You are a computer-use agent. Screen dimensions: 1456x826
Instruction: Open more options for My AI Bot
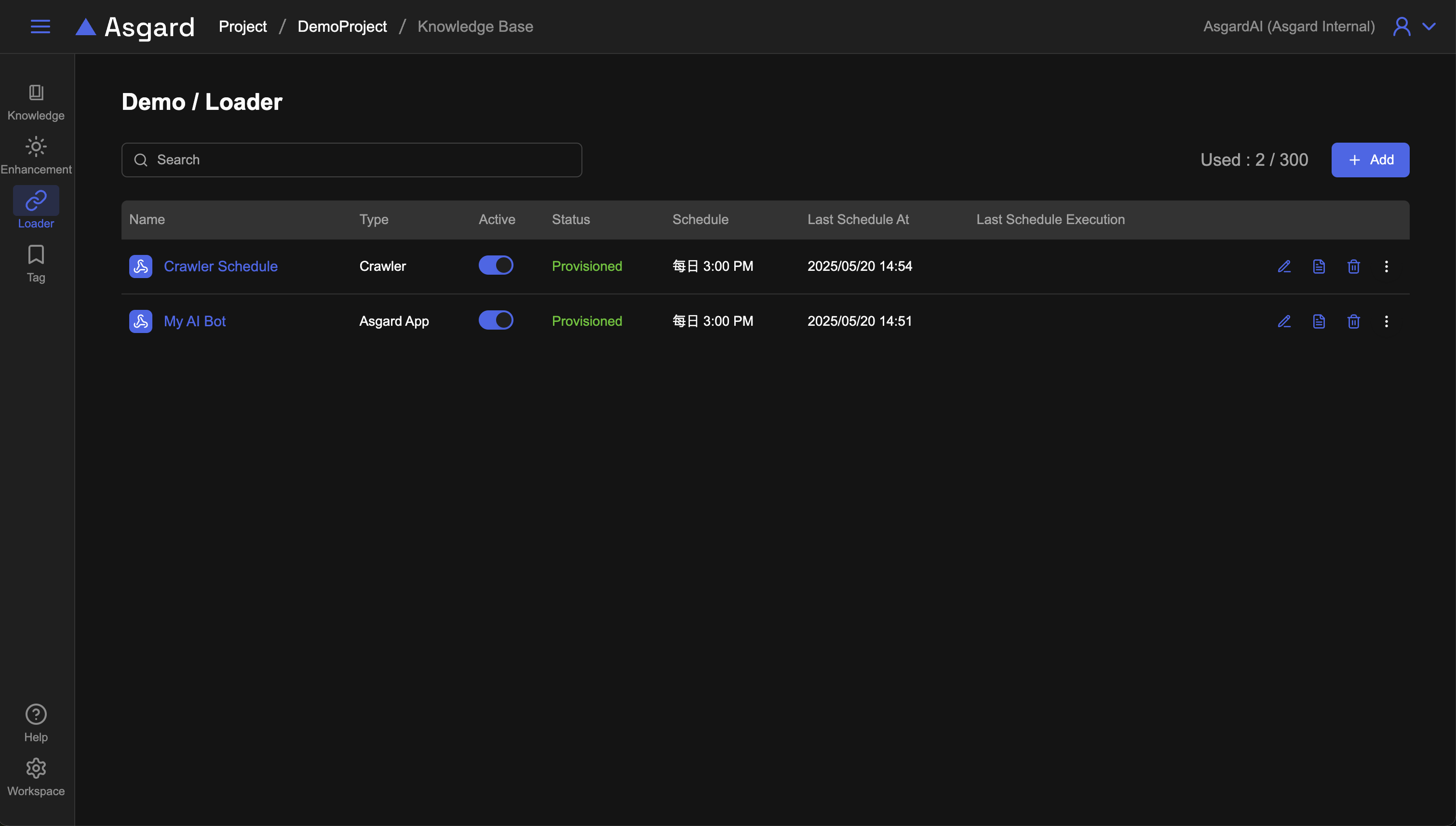pos(1386,321)
